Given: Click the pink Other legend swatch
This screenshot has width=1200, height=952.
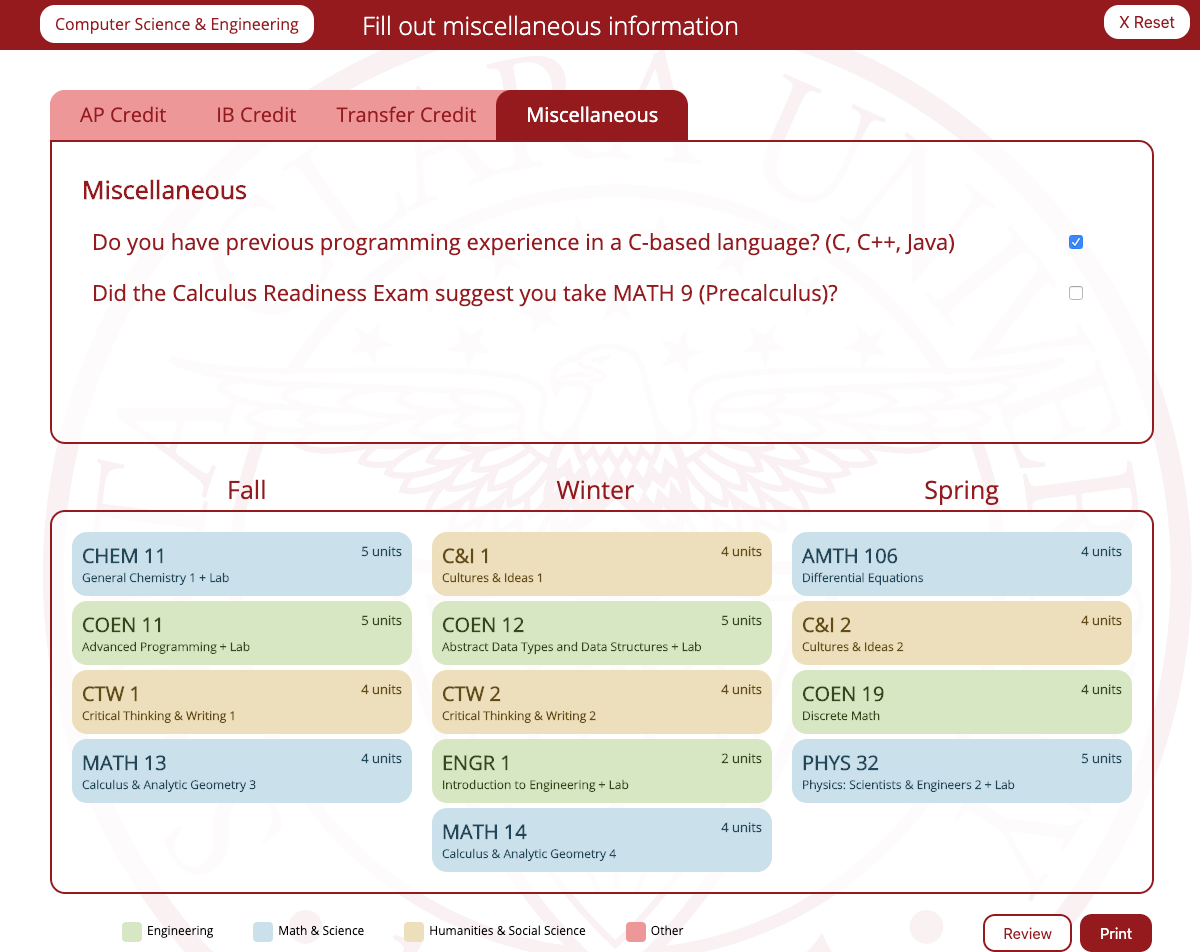Looking at the screenshot, I should pos(635,931).
